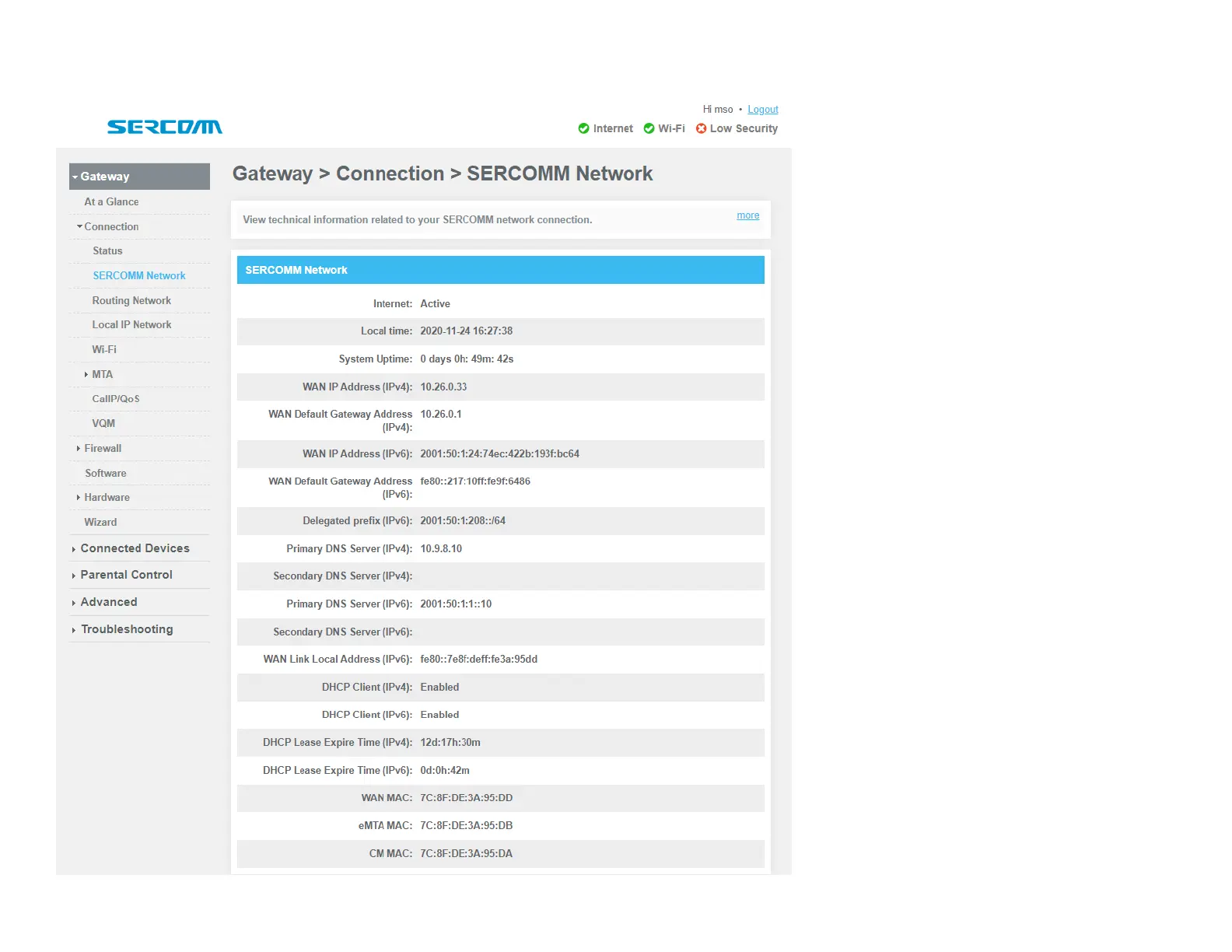Open the Wi-Fi connection page

tap(104, 349)
